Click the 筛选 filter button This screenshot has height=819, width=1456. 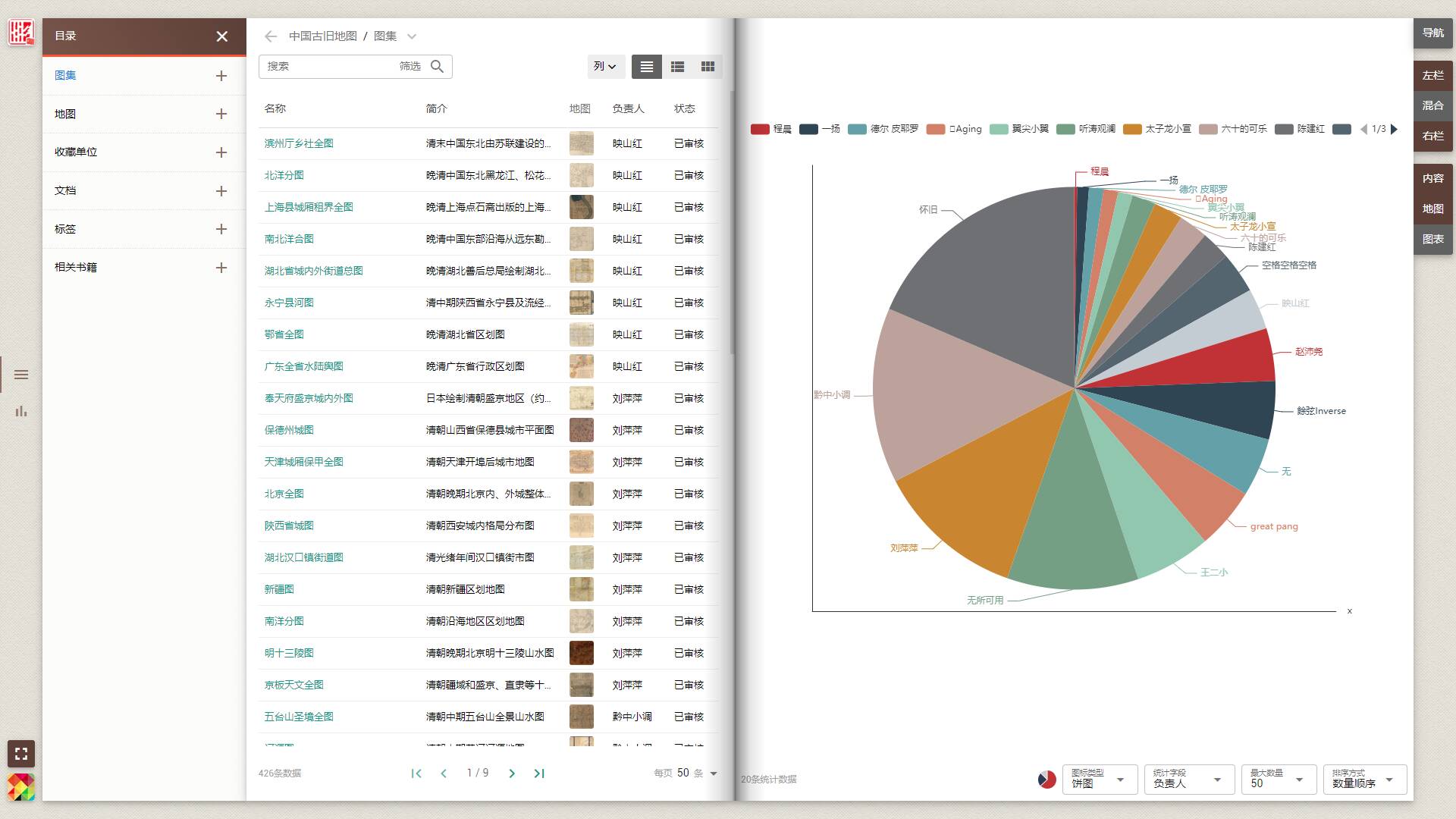pyautogui.click(x=409, y=67)
